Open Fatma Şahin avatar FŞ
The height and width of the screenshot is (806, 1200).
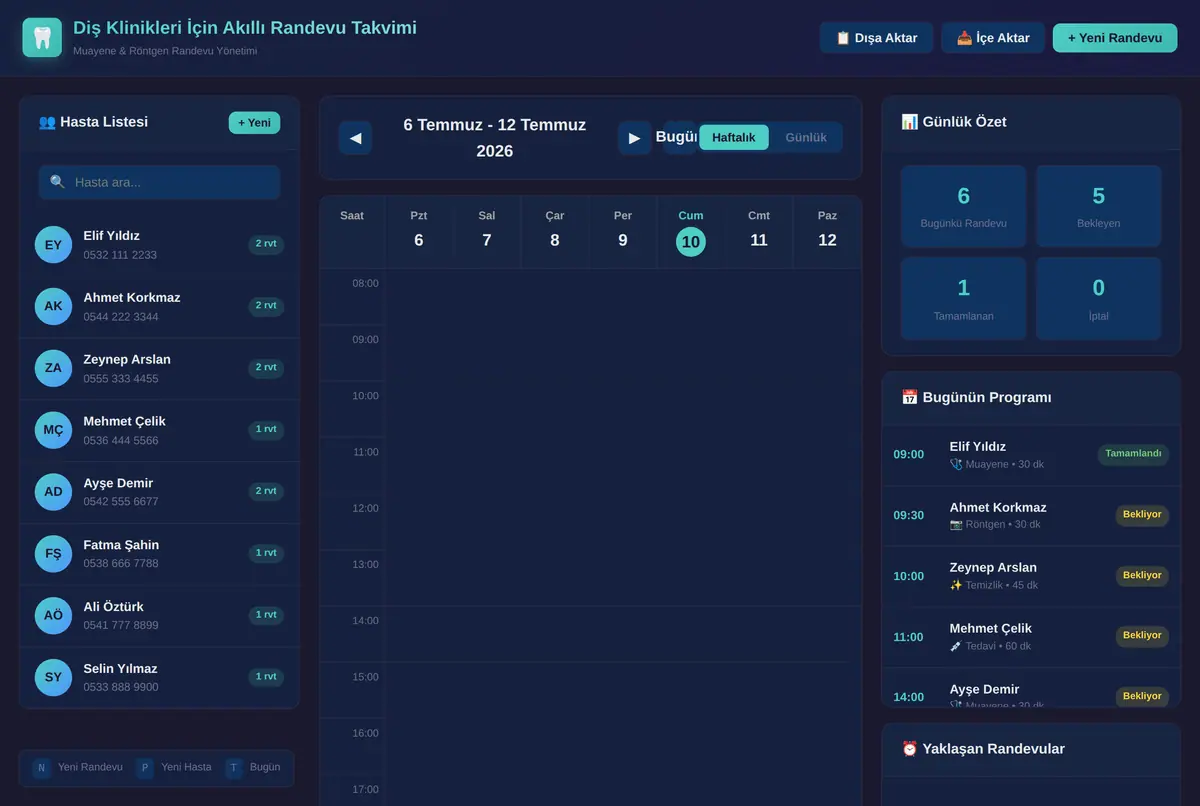point(53,553)
